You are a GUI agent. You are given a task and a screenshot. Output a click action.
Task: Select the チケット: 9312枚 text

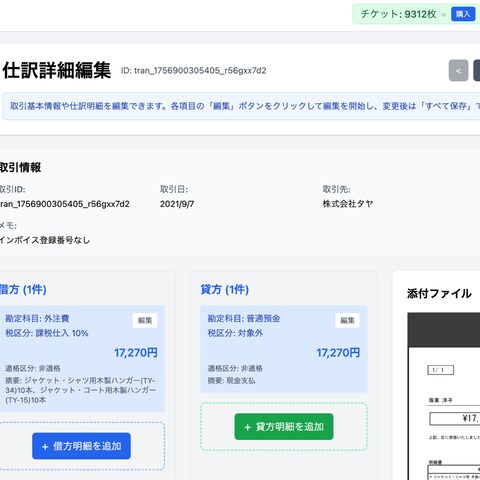(x=398, y=14)
